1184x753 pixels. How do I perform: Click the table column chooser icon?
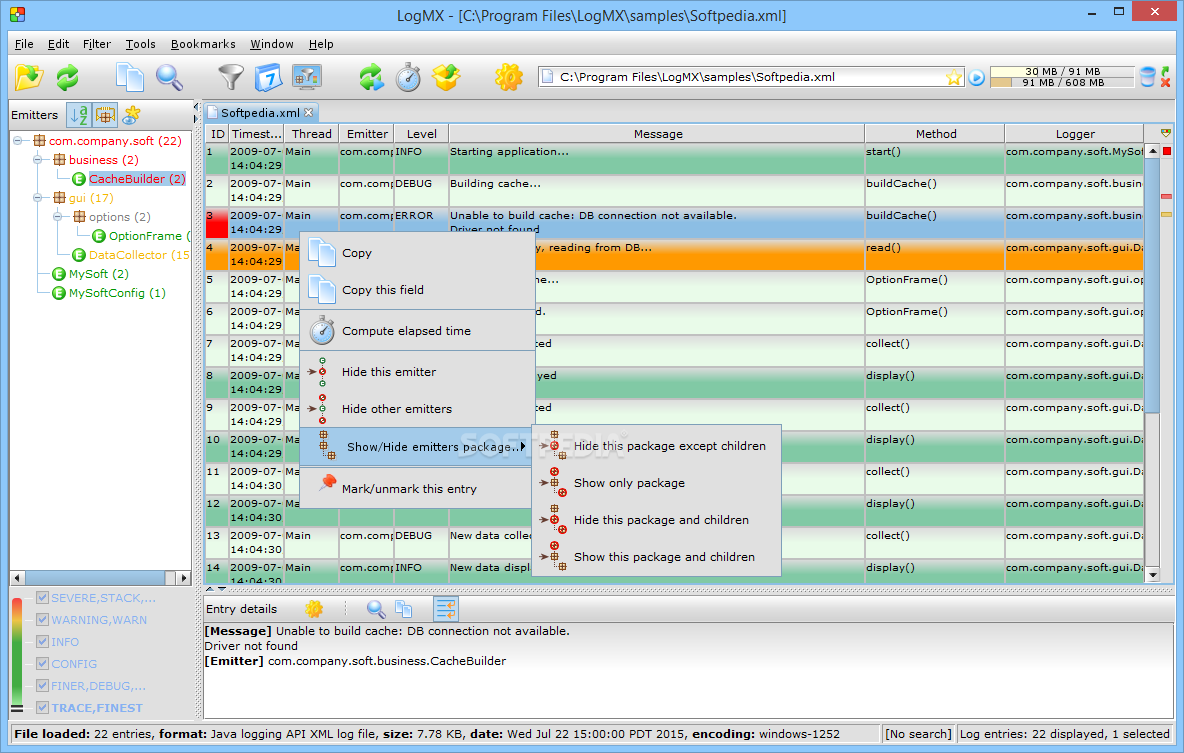coord(1166,133)
